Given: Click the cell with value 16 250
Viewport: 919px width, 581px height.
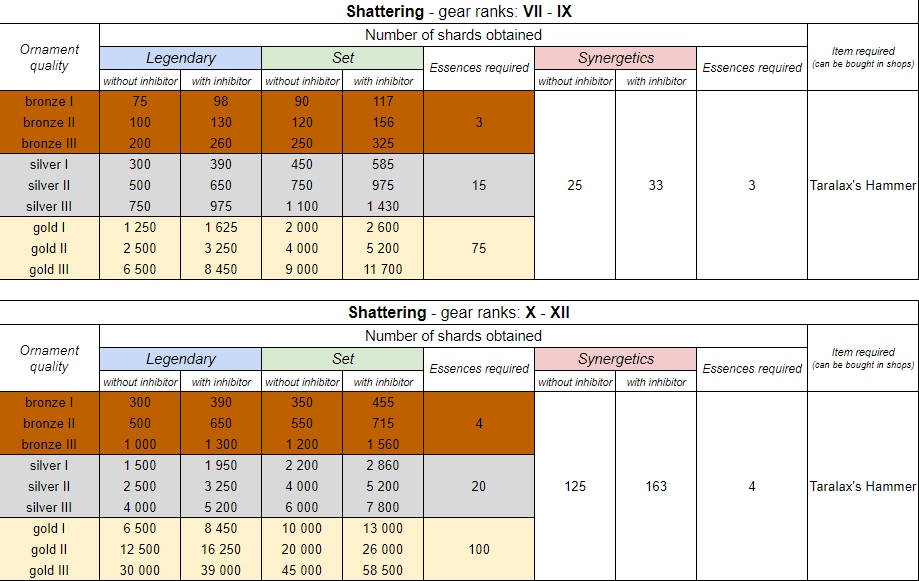Looking at the screenshot, I should click(221, 549).
